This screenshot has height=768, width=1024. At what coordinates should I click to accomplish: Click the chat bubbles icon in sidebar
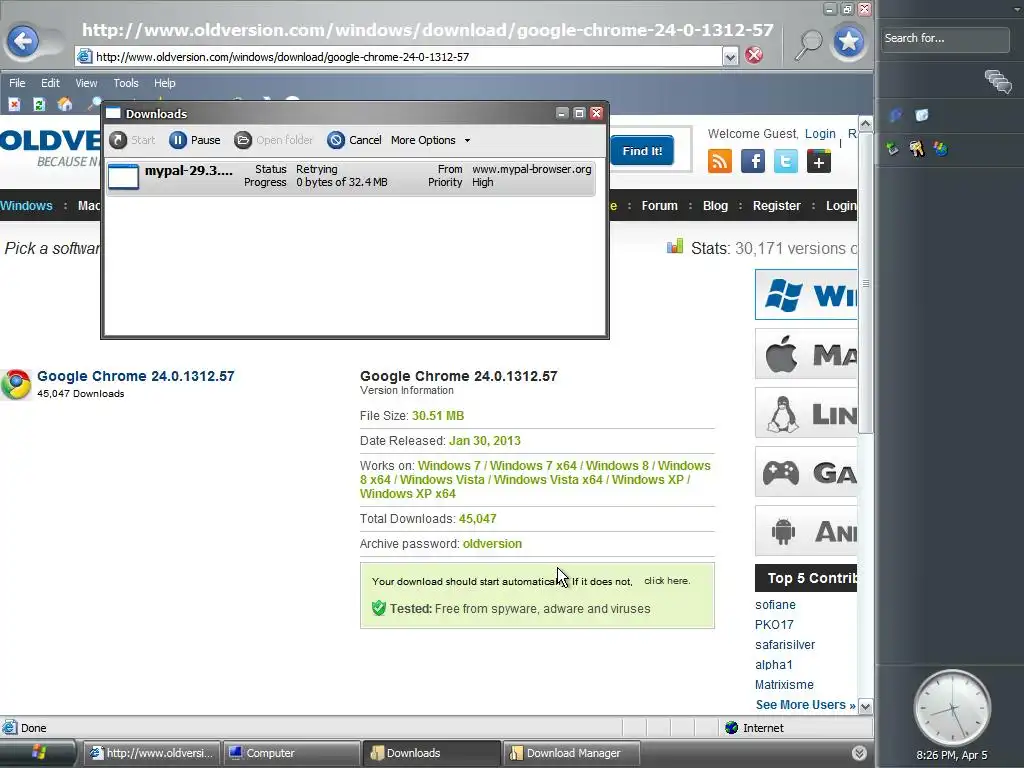[998, 82]
